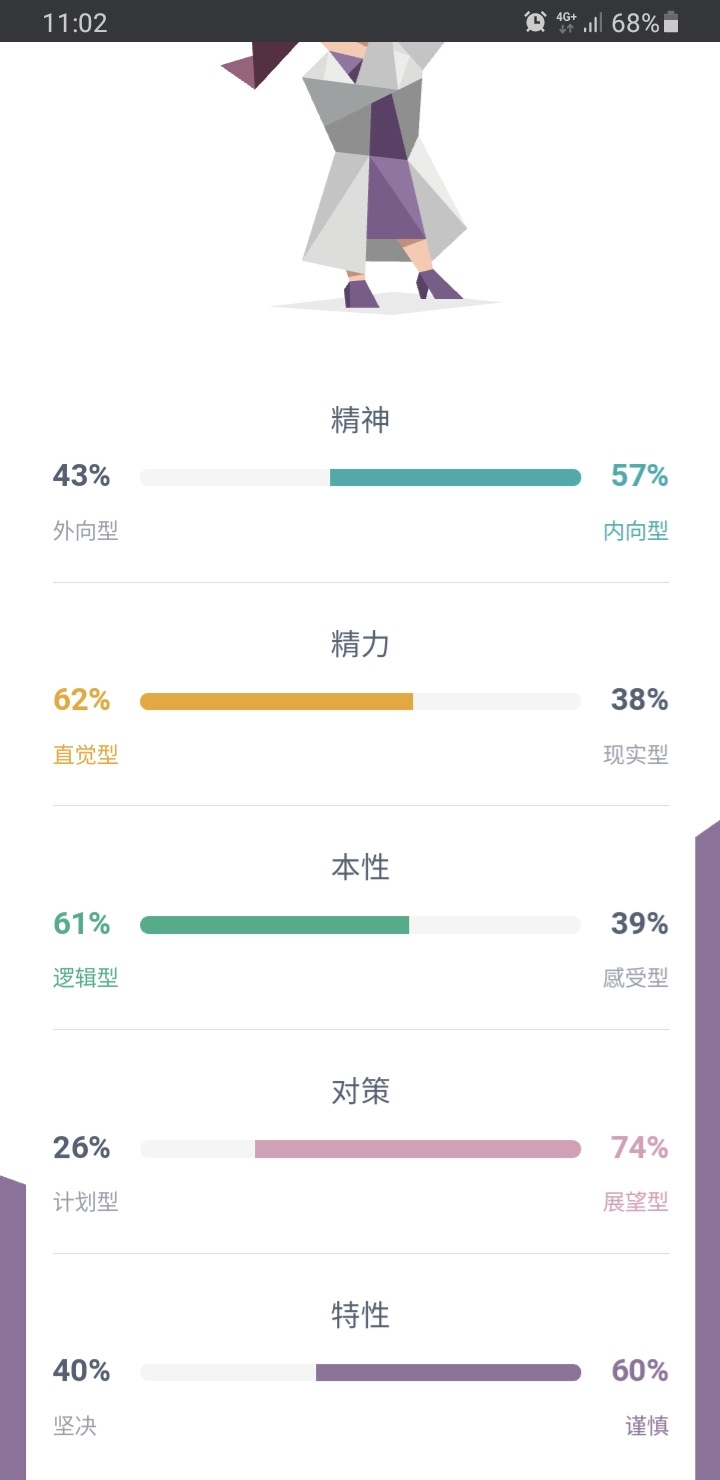Screen dimensions: 720x1480
Task: Tap the alarm clock status icon
Action: [535, 21]
